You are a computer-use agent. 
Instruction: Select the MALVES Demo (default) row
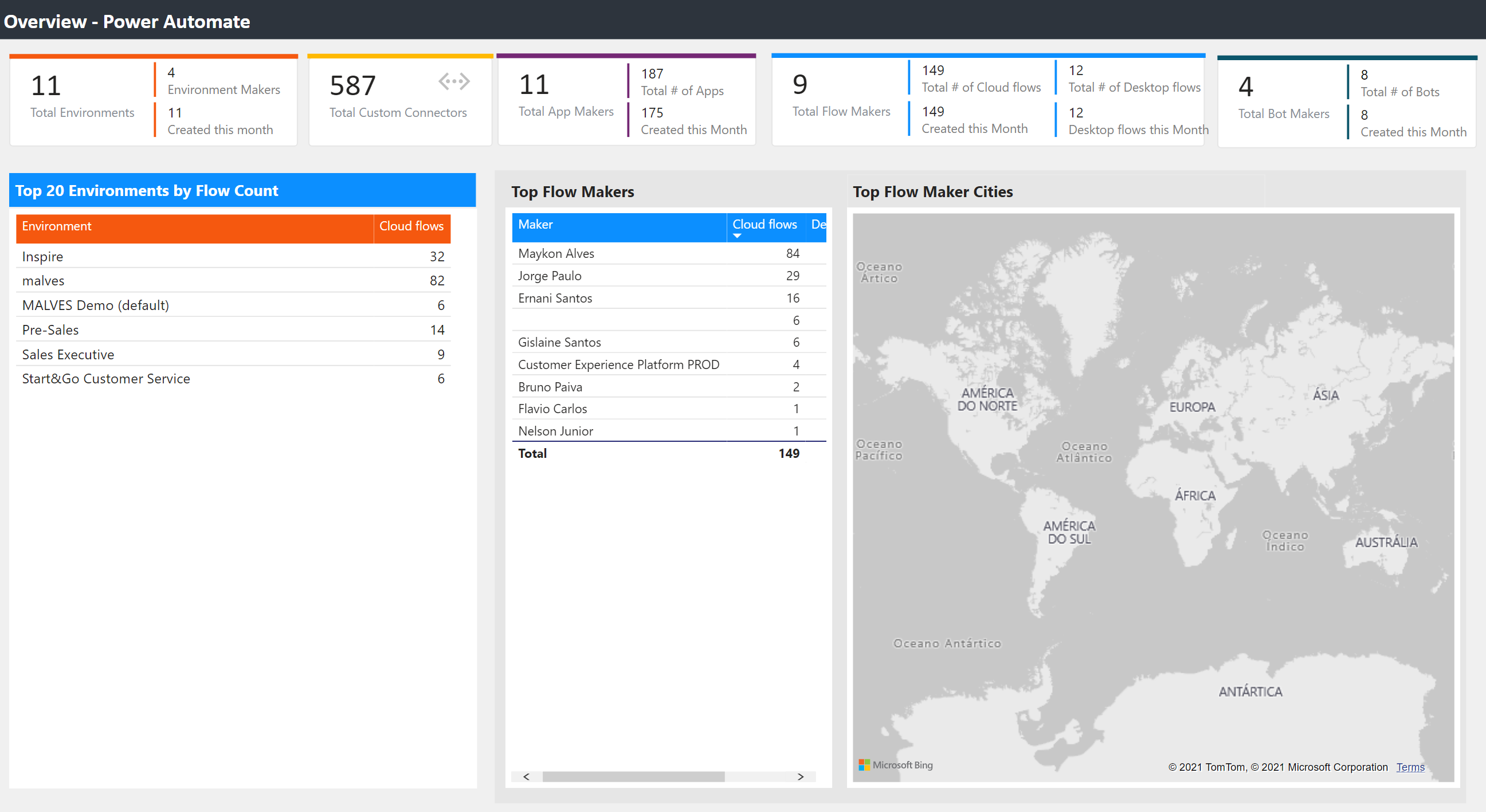click(173, 305)
